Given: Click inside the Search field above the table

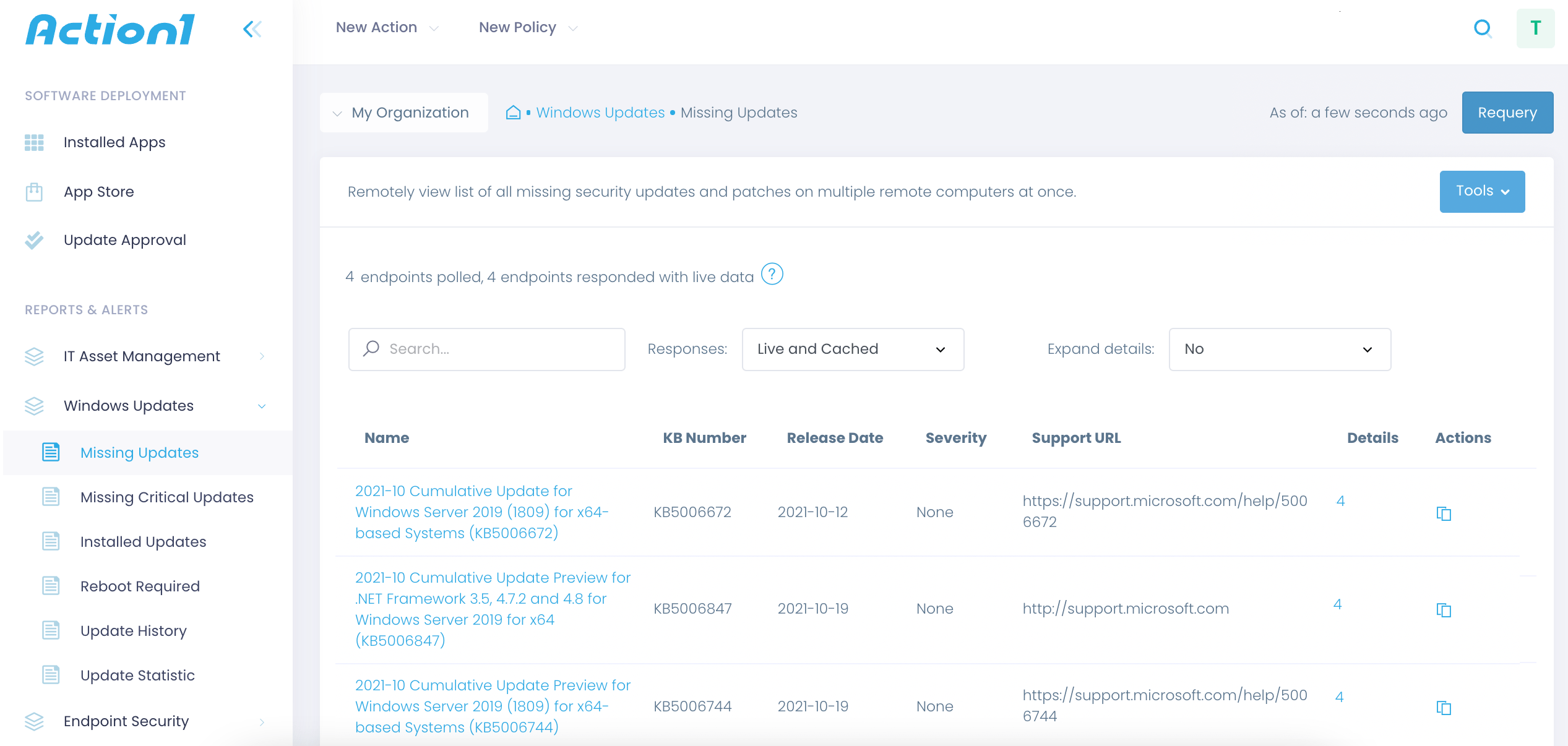Looking at the screenshot, I should pos(486,349).
